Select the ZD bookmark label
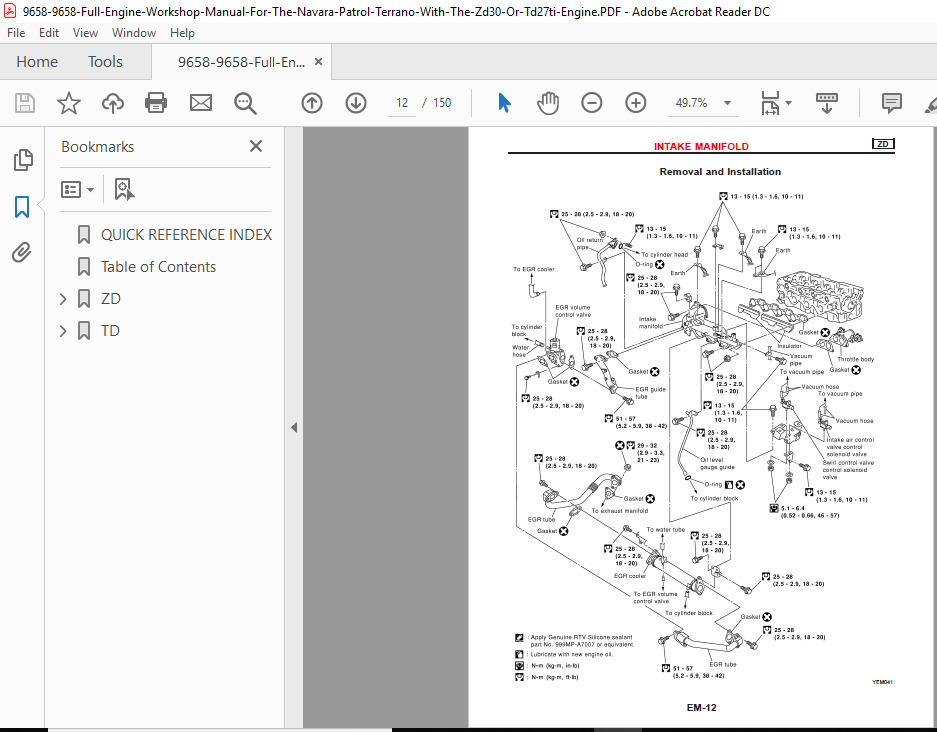 click(x=111, y=299)
